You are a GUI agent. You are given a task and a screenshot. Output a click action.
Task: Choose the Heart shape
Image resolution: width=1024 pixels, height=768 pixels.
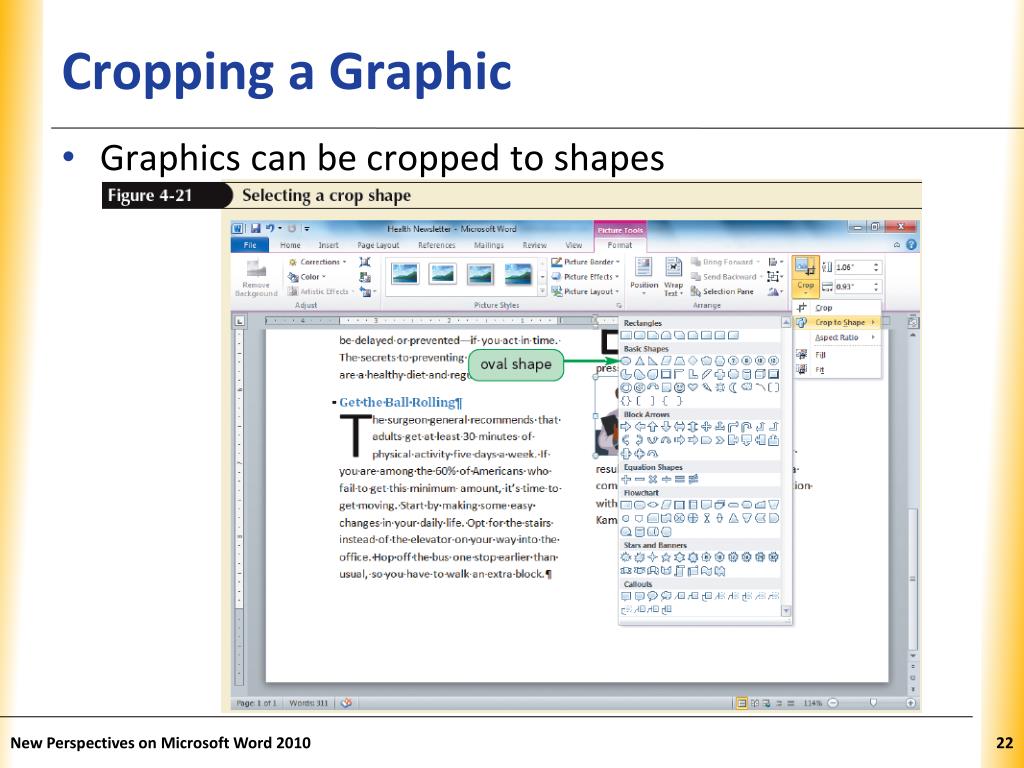tap(693, 387)
